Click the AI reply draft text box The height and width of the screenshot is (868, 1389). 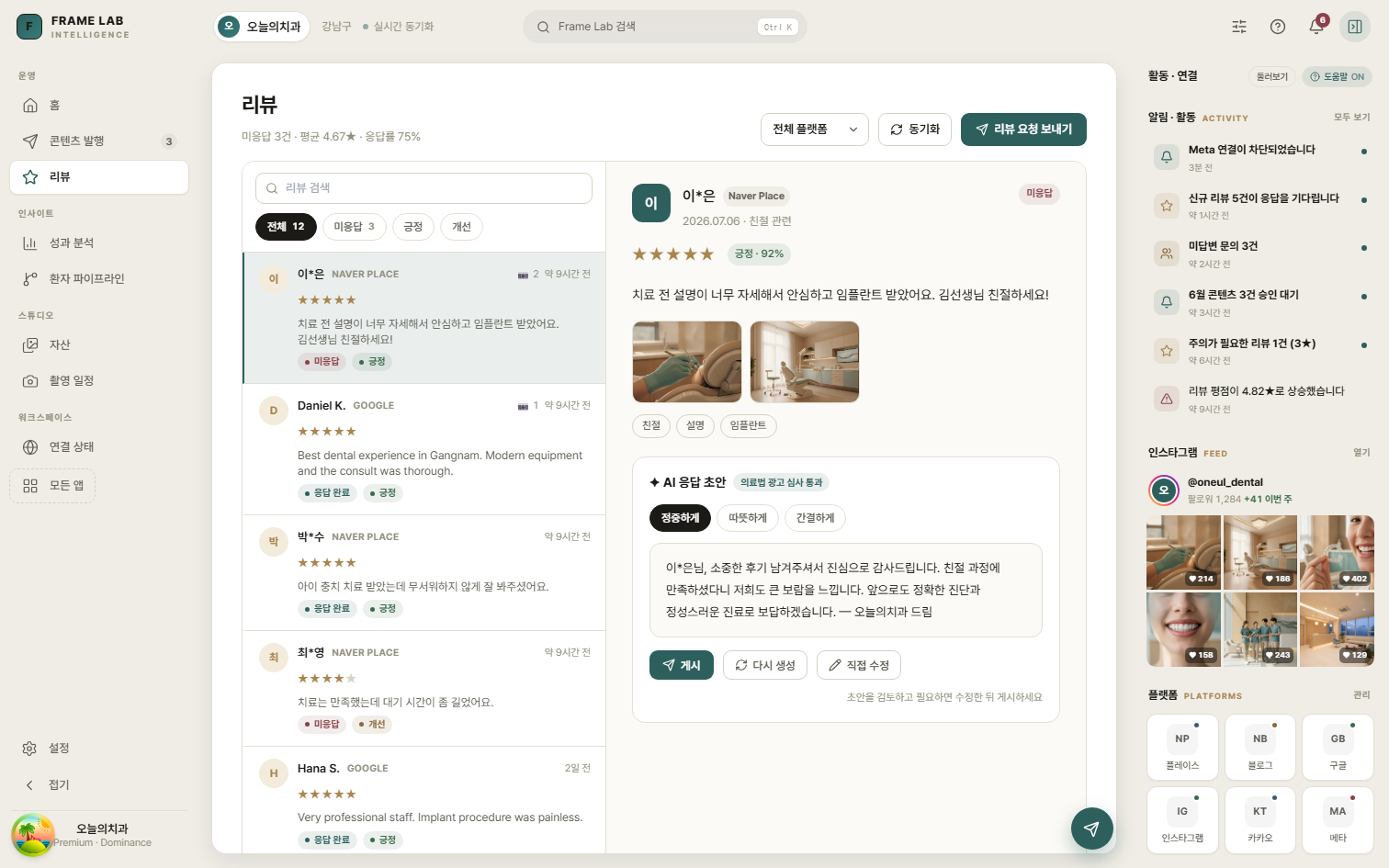coord(846,590)
